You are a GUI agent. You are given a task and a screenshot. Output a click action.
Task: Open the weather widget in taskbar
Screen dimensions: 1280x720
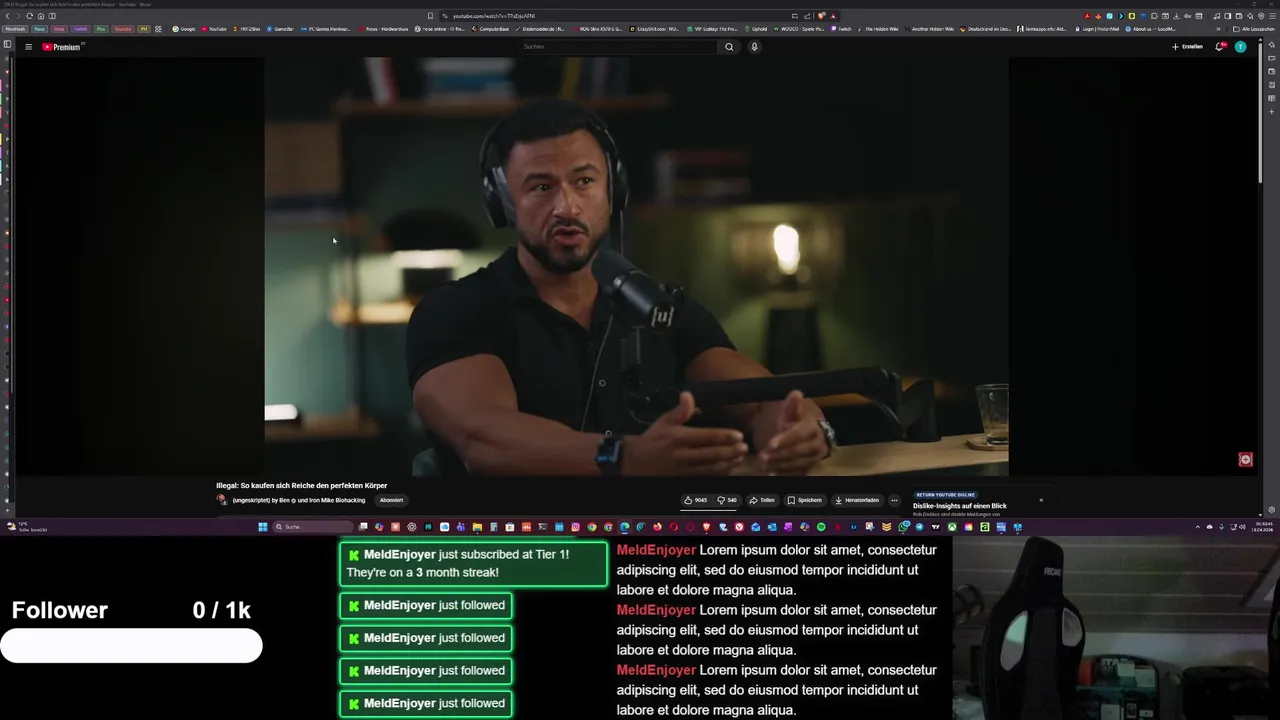click(x=26, y=527)
